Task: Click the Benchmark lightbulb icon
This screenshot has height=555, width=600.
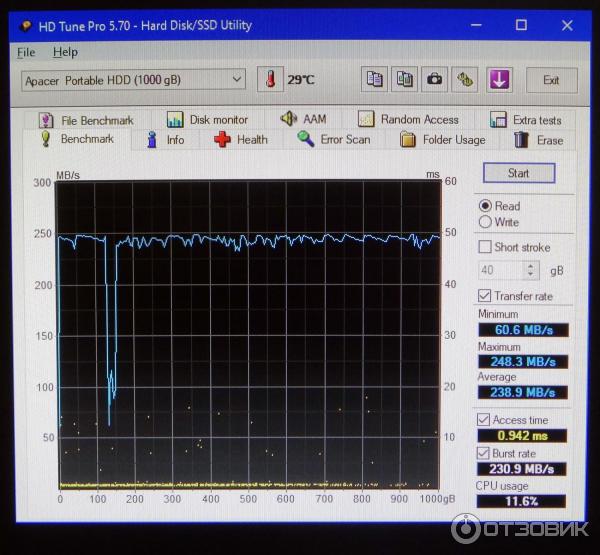Action: (46, 139)
